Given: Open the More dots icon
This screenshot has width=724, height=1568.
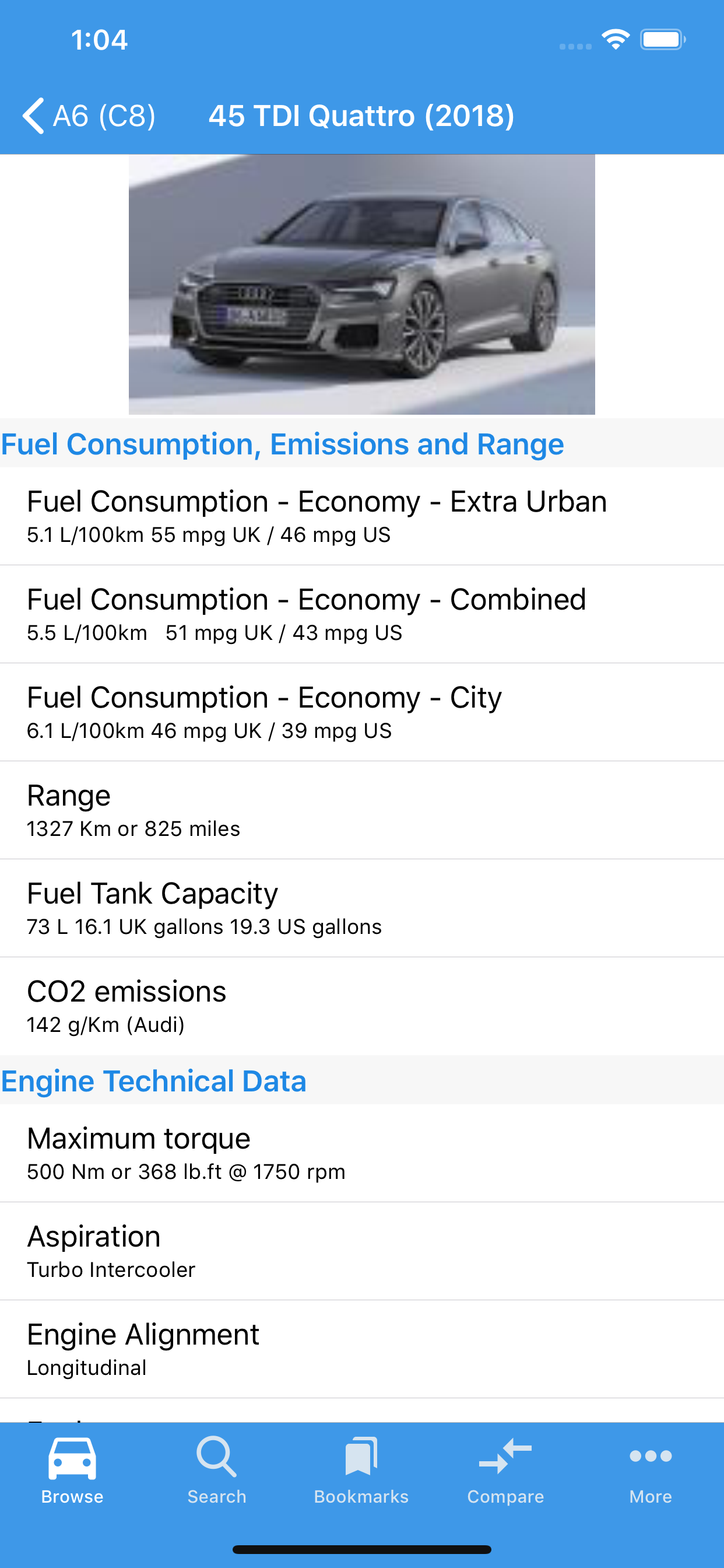Looking at the screenshot, I should click(651, 1456).
